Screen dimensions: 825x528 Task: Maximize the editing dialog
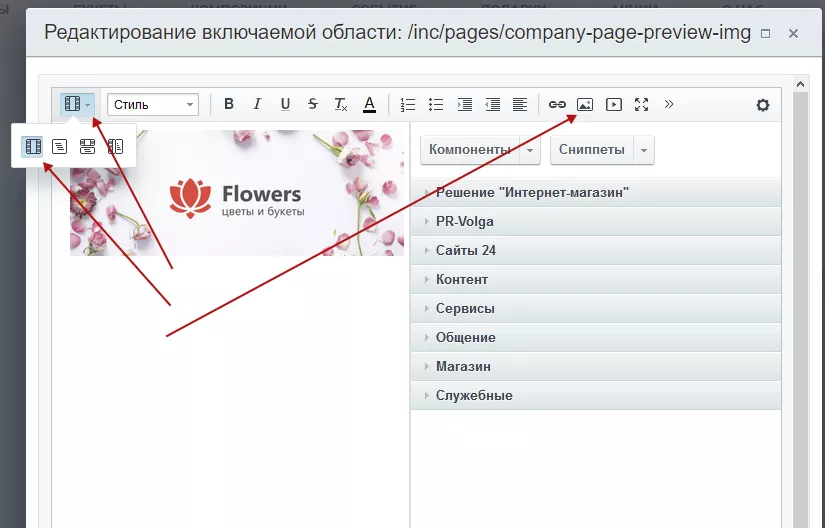coord(766,34)
